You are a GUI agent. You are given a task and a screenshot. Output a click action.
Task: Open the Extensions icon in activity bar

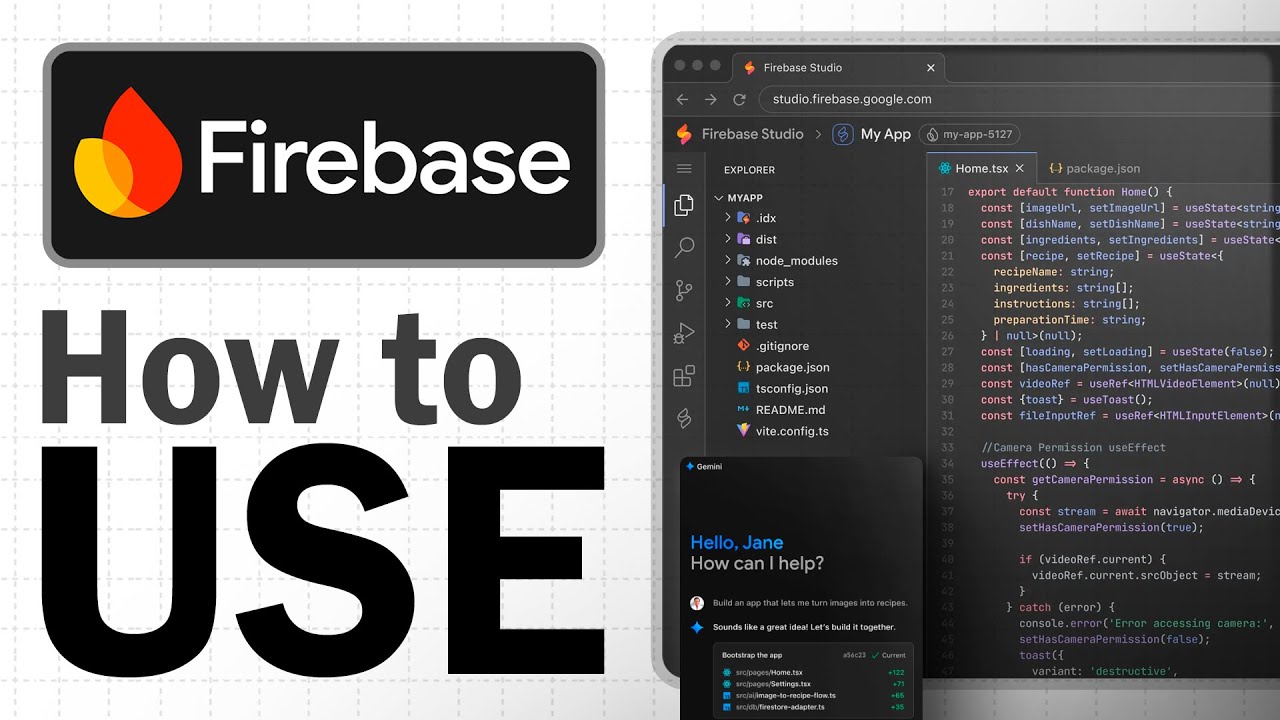coord(684,376)
